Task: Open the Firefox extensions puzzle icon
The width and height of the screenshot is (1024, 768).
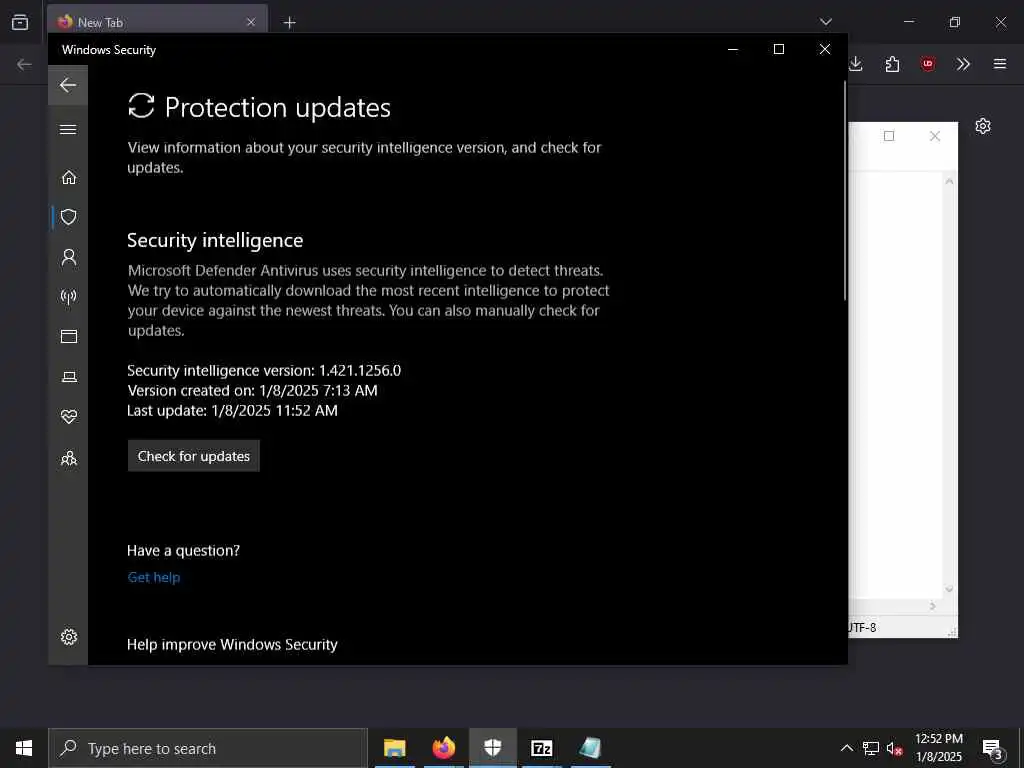Action: pos(892,64)
